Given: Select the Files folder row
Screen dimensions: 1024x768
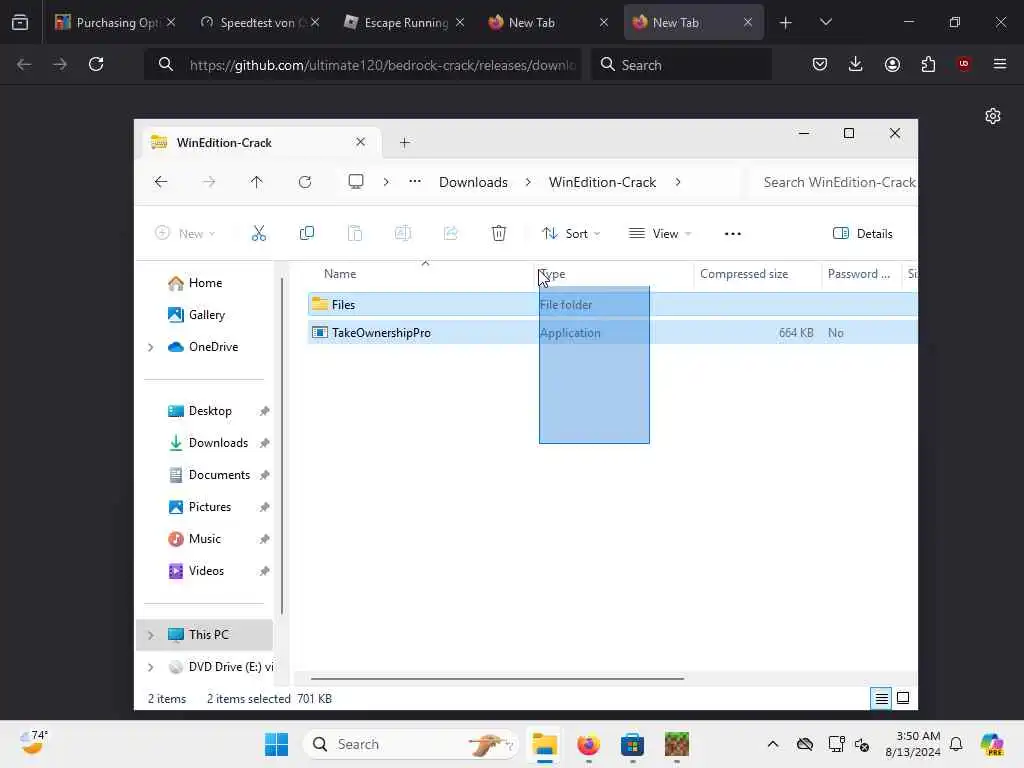Looking at the screenshot, I should coord(612,304).
